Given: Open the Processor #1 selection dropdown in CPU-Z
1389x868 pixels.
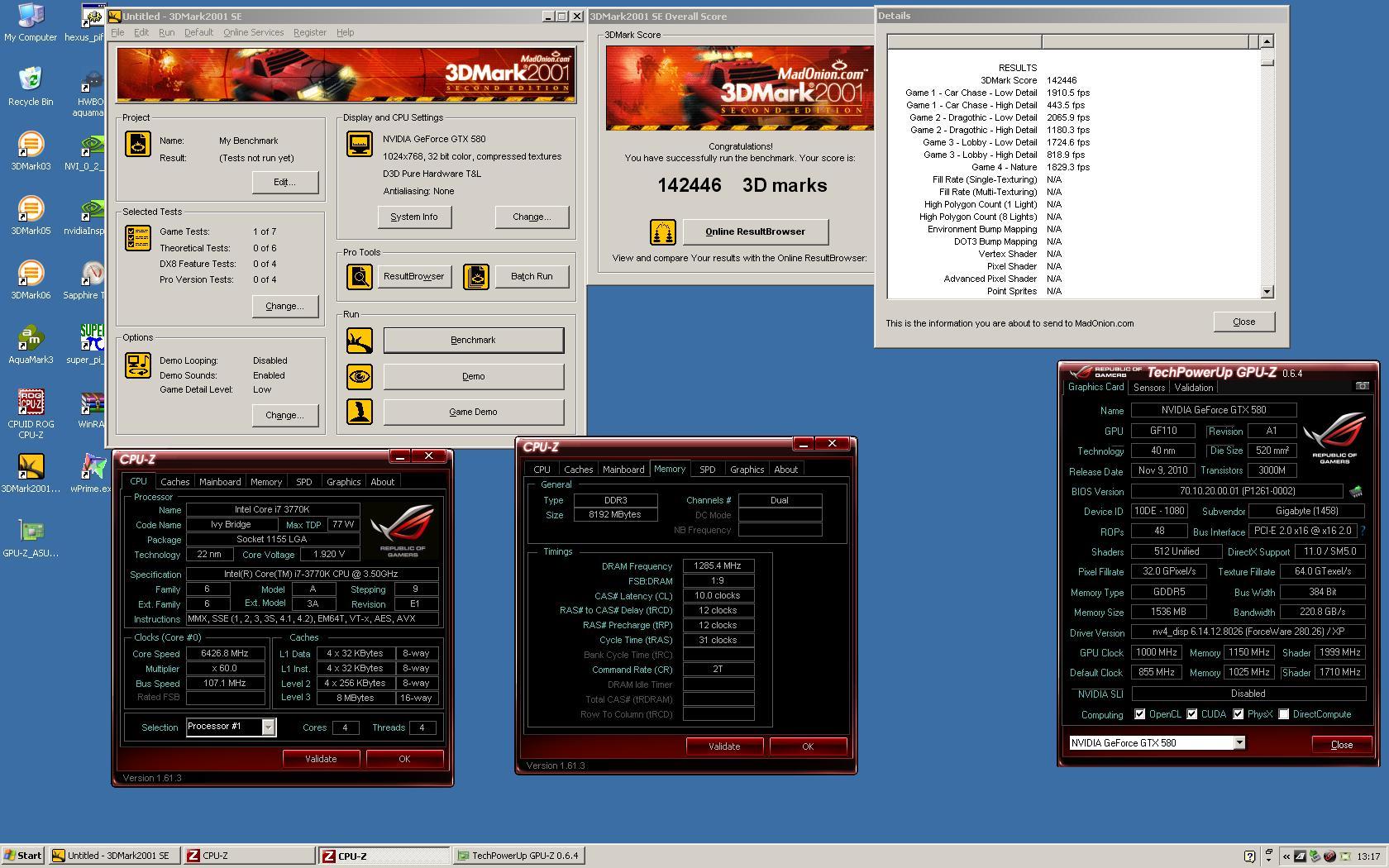Looking at the screenshot, I should pos(268,727).
